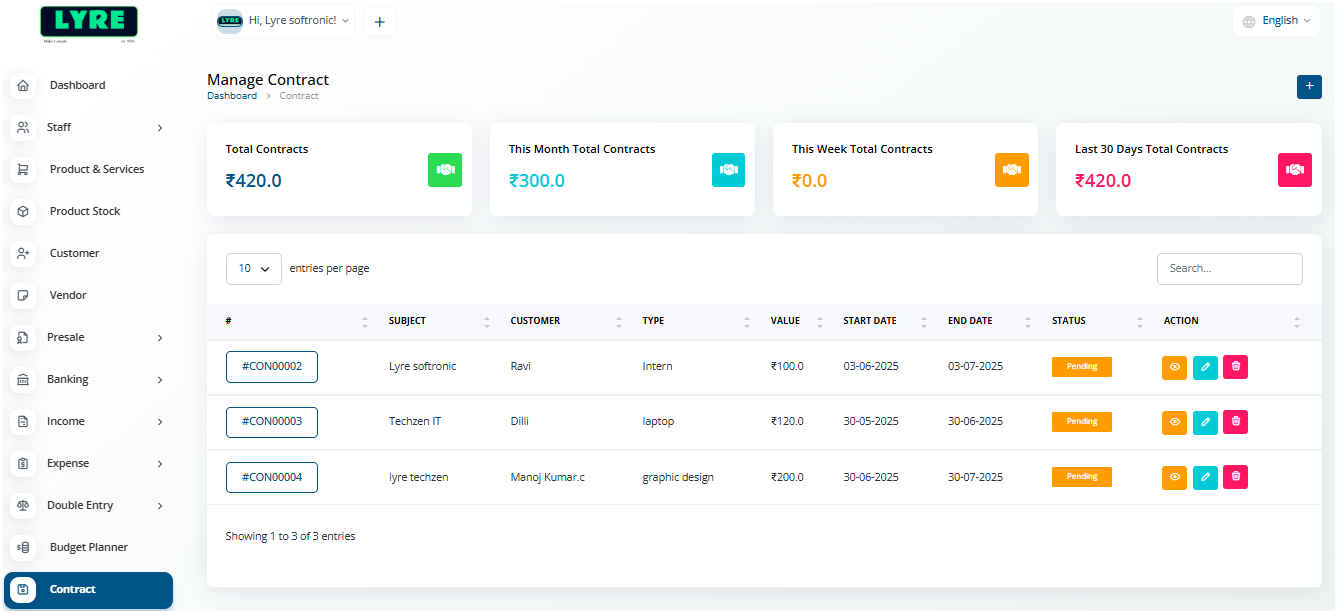Screen dimensions: 1337x613
Task: Click the green handshake Total Contracts icon
Action: pos(444,170)
